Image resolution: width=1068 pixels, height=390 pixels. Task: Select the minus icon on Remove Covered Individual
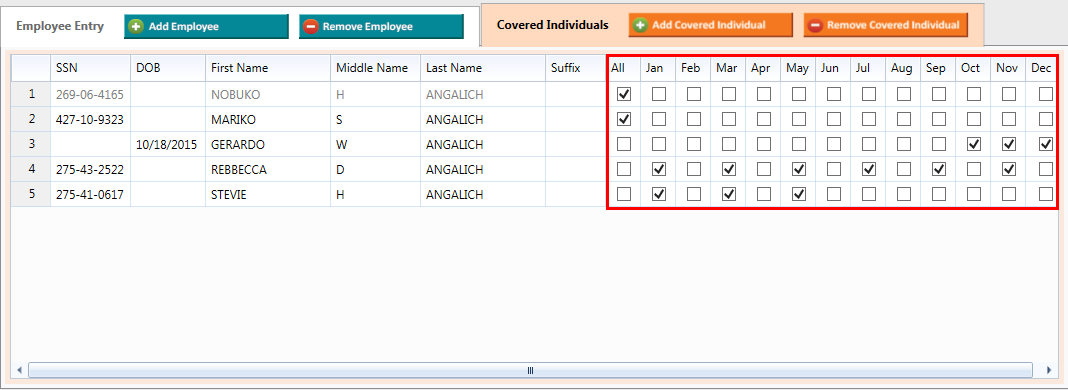click(x=815, y=25)
